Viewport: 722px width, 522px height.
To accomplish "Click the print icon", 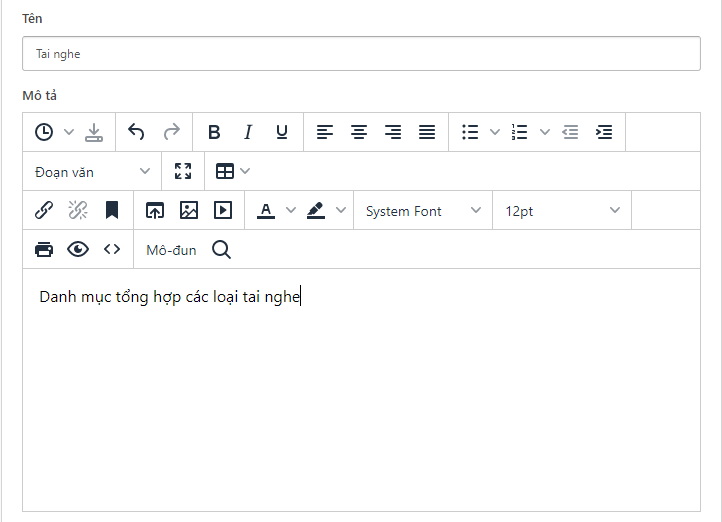I will (44, 249).
